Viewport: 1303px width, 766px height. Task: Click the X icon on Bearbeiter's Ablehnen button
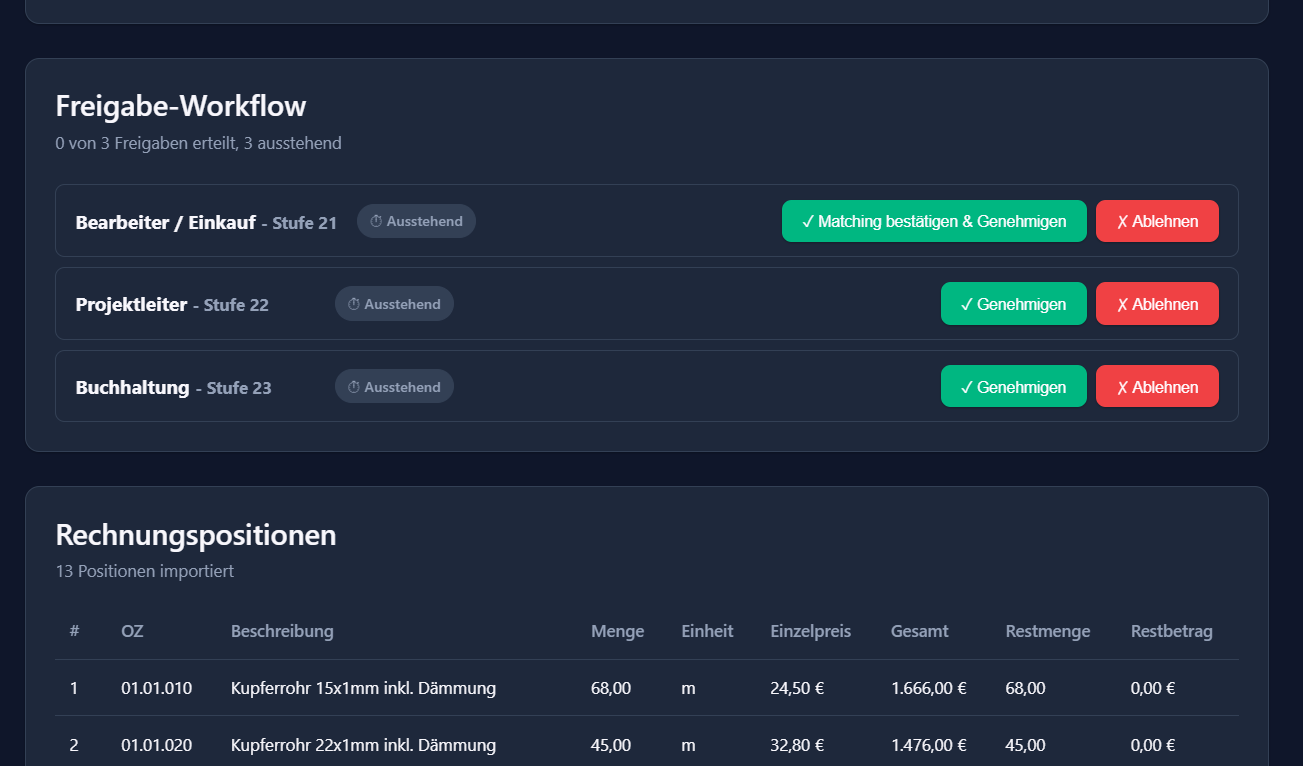(1121, 221)
